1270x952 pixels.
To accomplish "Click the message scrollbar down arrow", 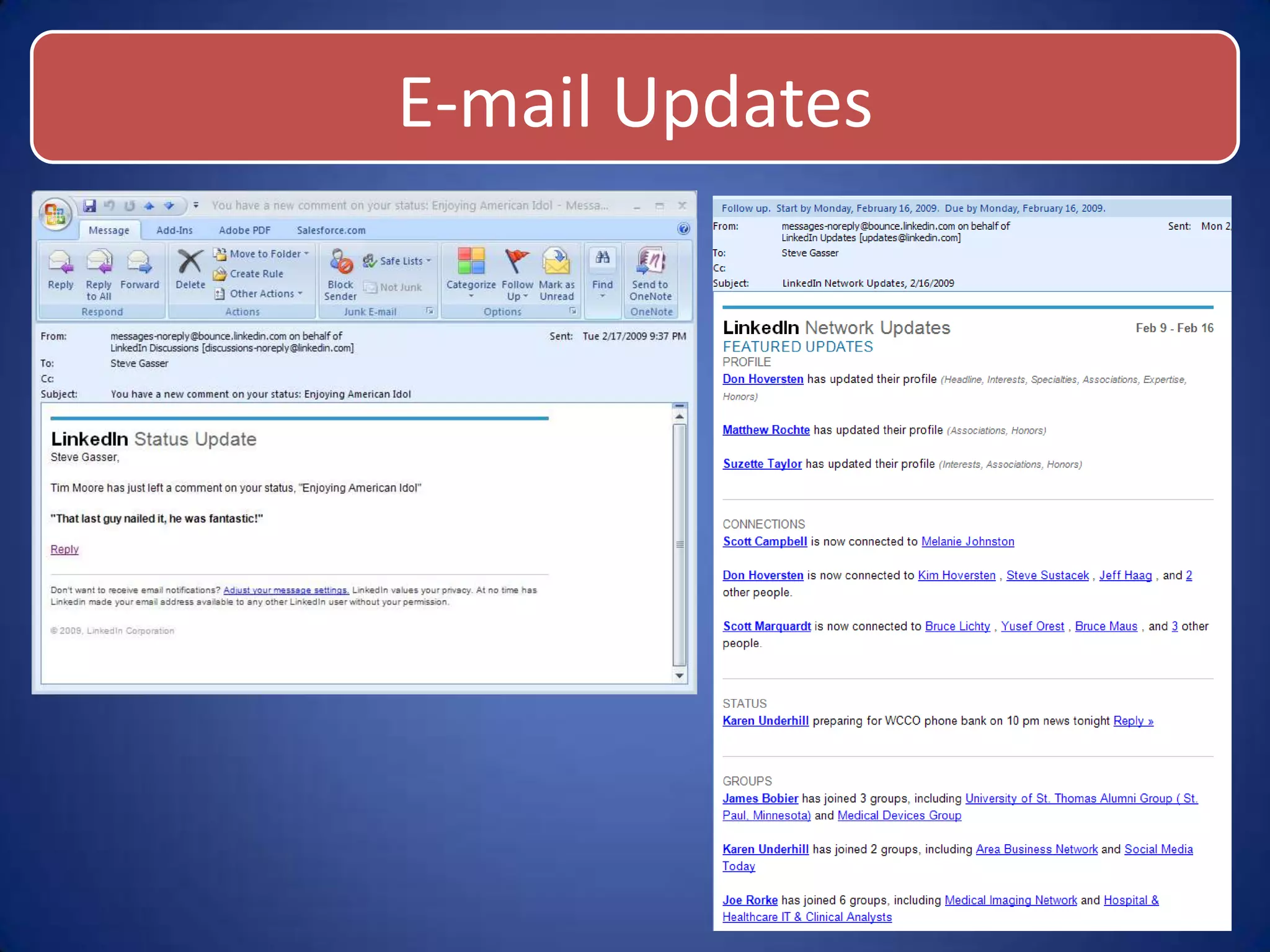I will coord(680,676).
